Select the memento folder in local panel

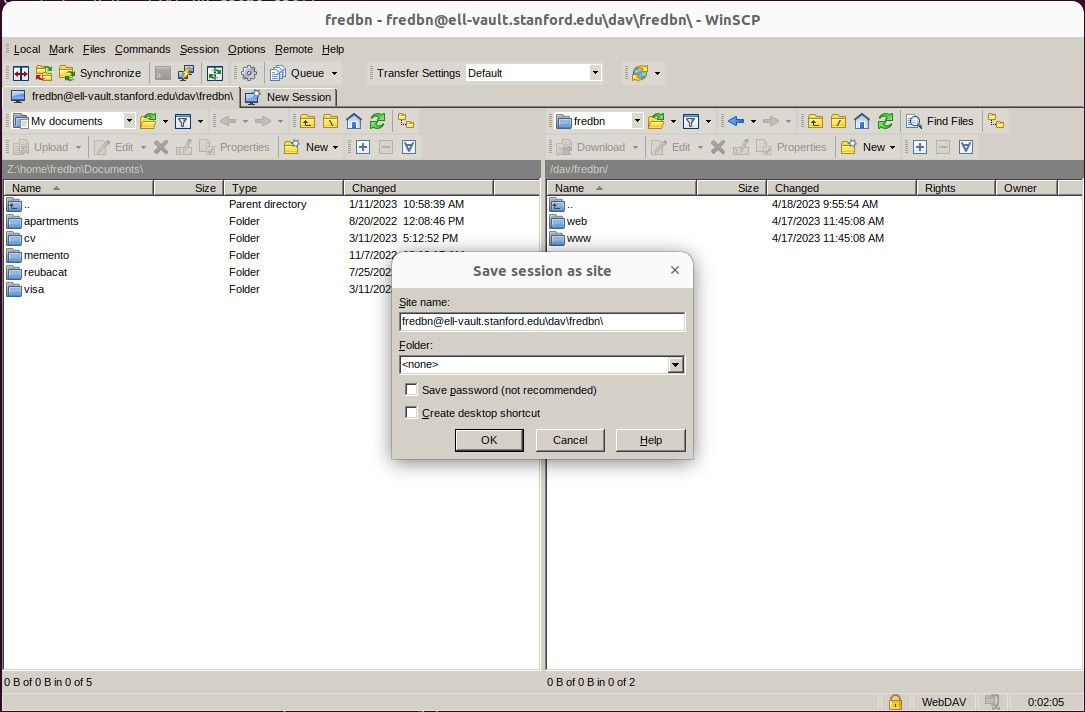point(46,255)
